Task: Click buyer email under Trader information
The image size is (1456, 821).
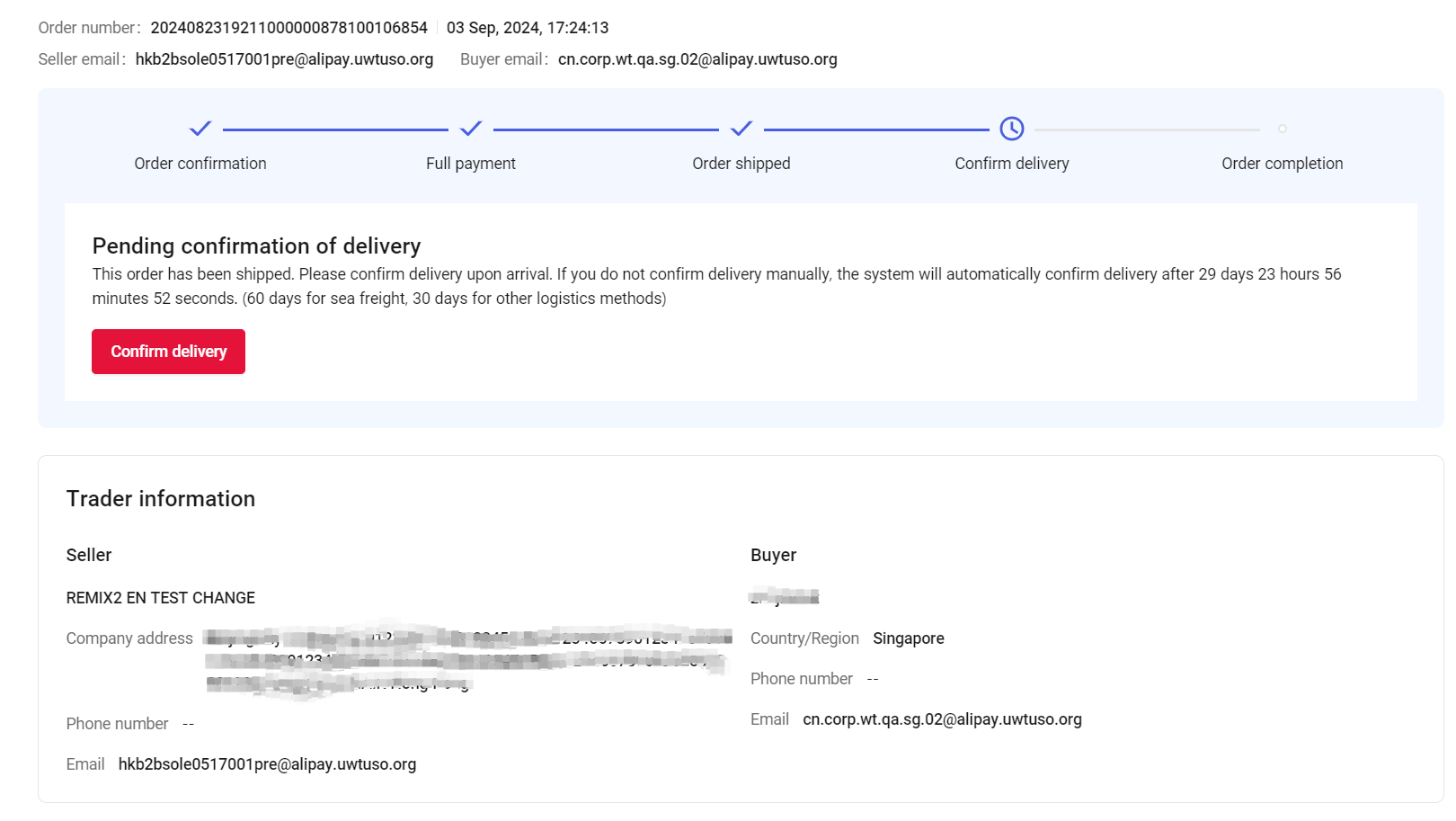Action: click(942, 719)
